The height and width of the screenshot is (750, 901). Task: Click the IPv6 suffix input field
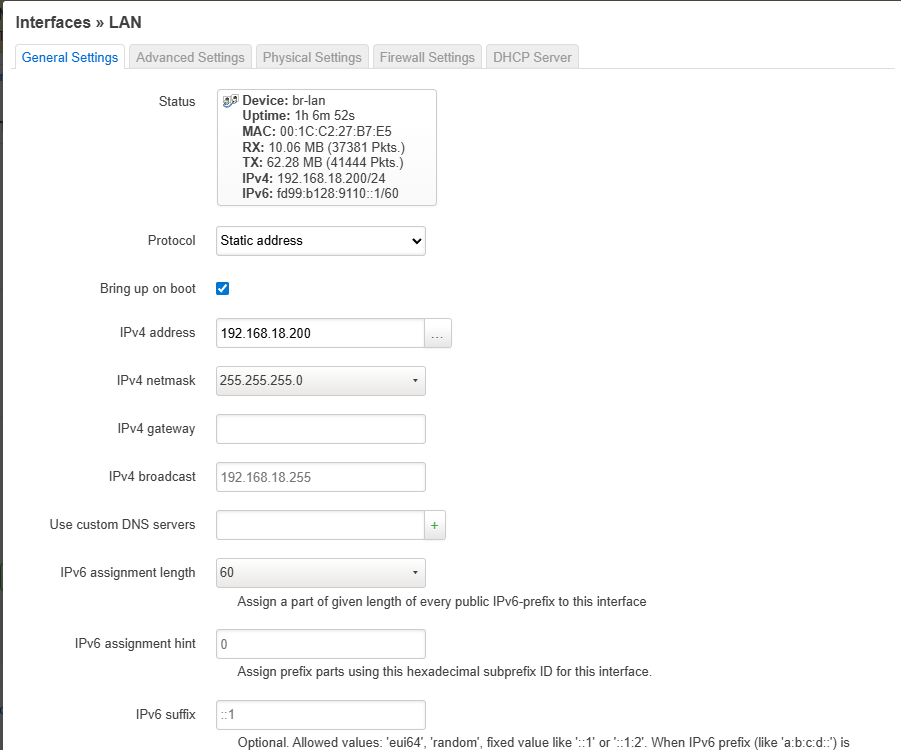(320, 715)
